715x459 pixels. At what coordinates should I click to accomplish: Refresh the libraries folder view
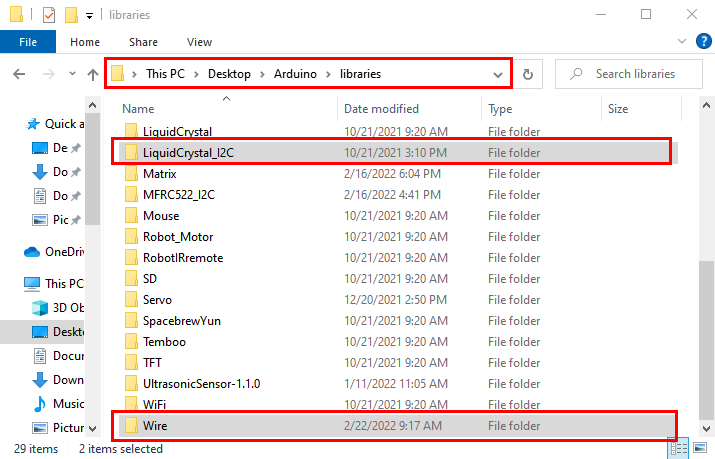coord(528,74)
